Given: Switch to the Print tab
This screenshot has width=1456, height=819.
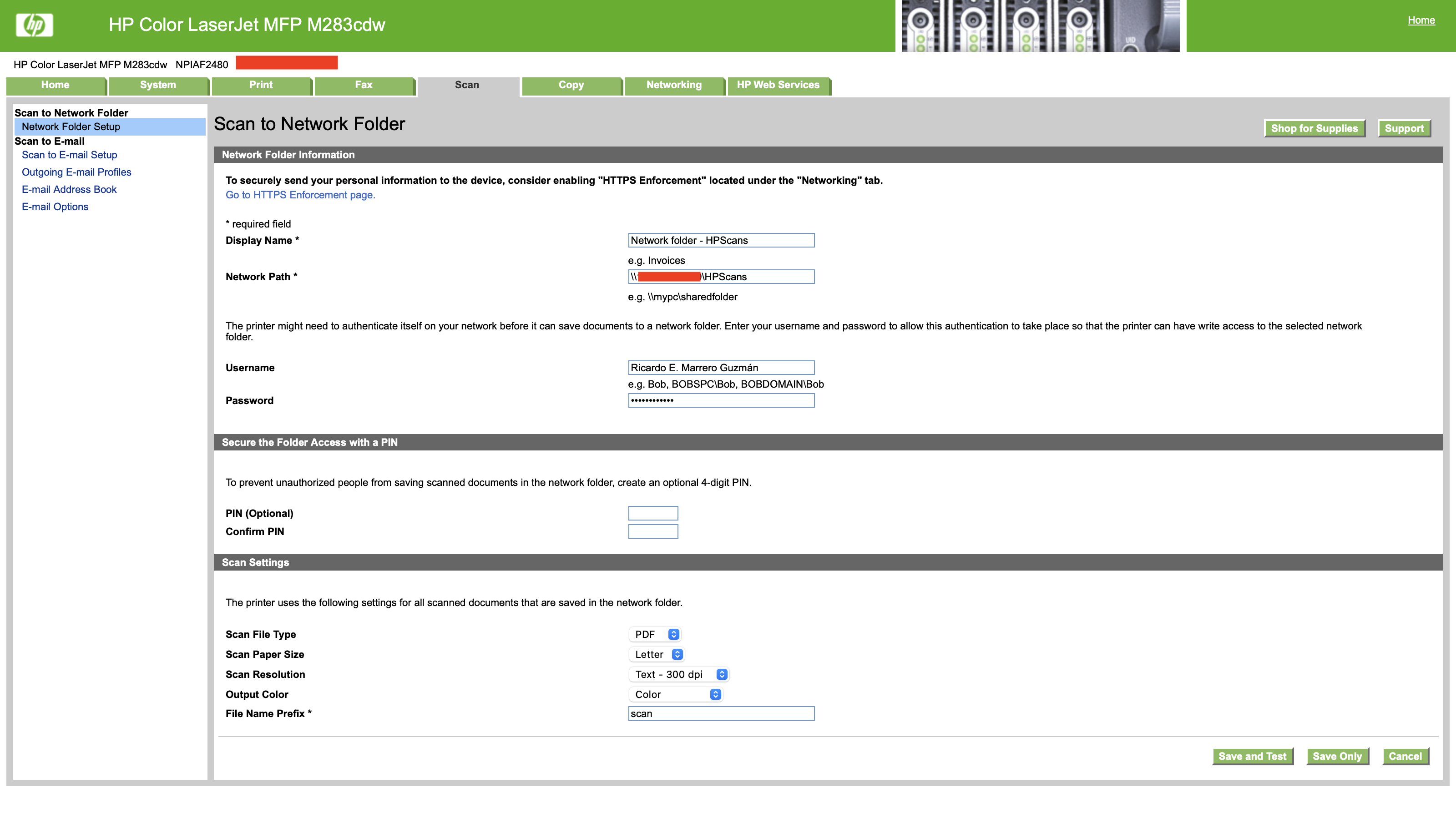Looking at the screenshot, I should [x=261, y=86].
